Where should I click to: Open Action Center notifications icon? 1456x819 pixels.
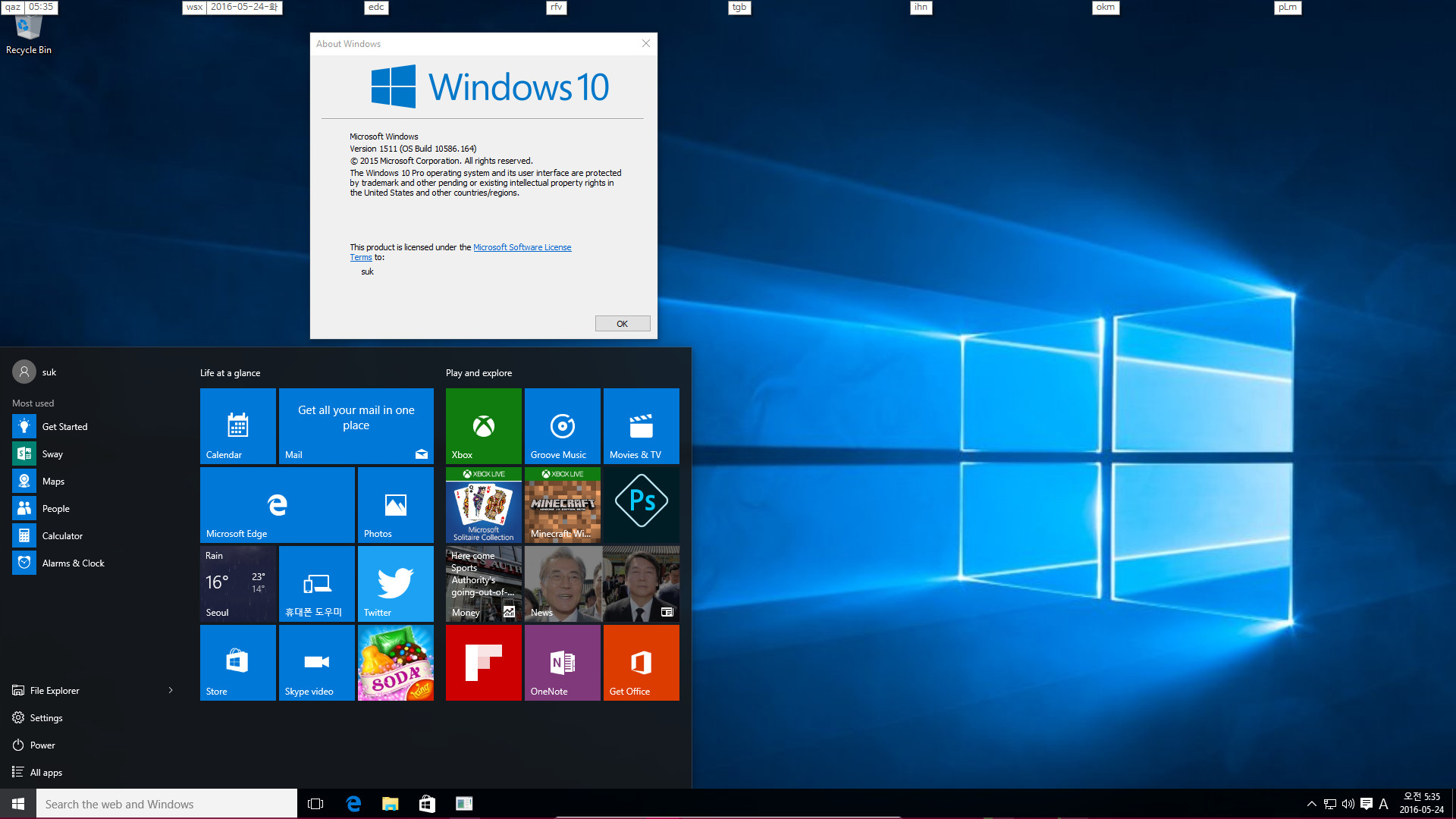[x=1367, y=804]
